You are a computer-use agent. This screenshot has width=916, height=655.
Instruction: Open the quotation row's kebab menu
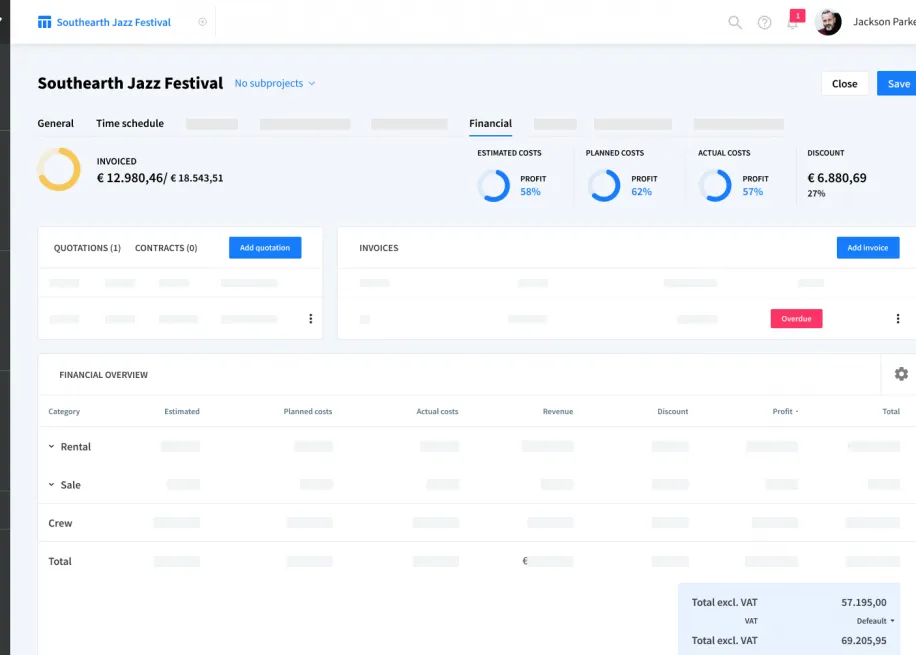tap(310, 318)
